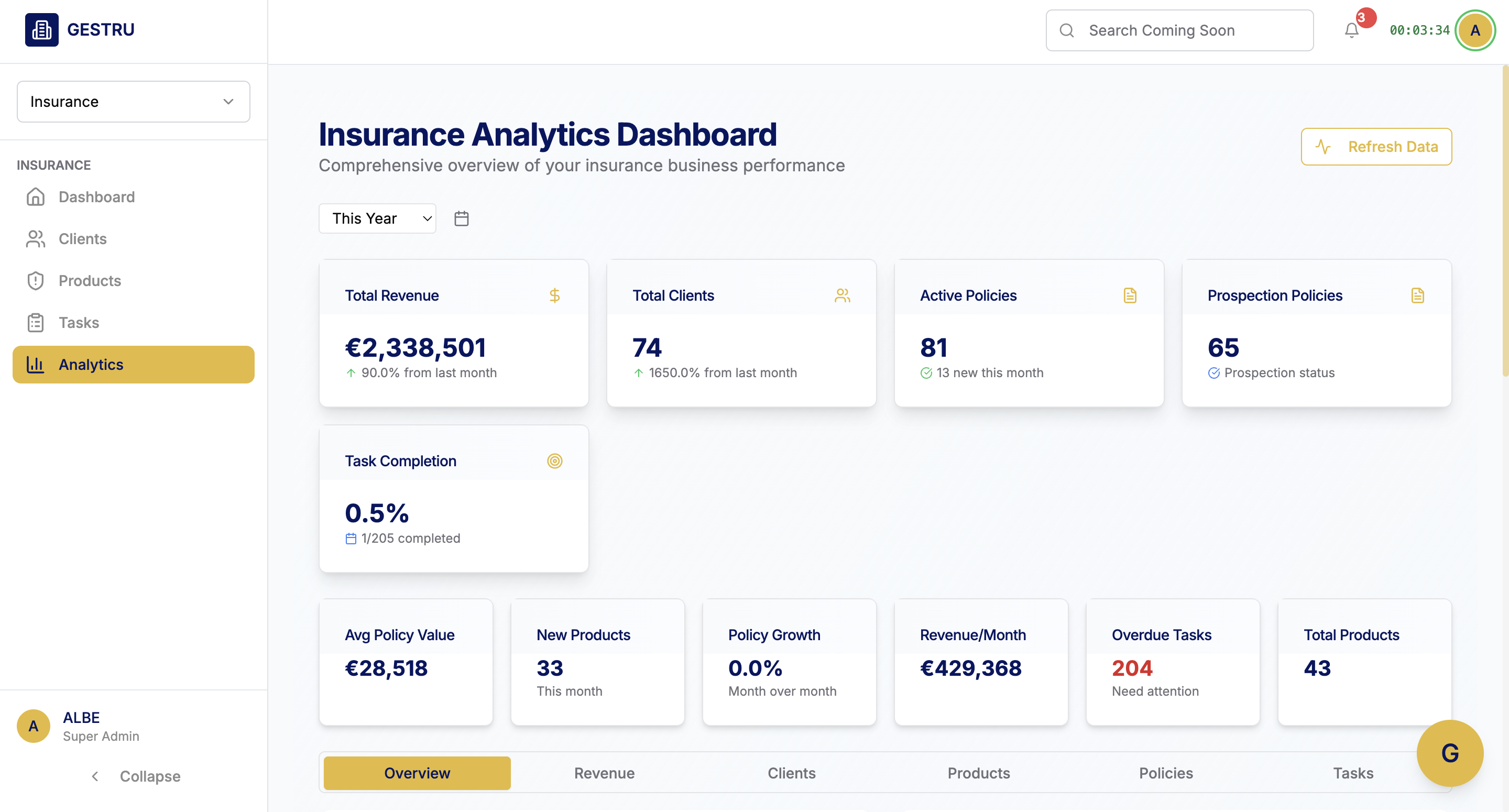The width and height of the screenshot is (1509, 812).
Task: Click the notification bell icon
Action: [1351, 30]
